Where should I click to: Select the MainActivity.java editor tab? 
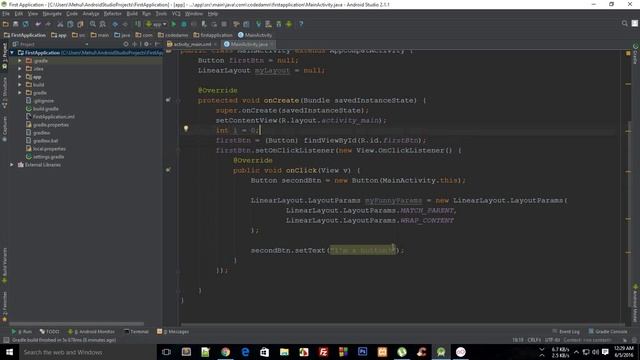[249, 44]
